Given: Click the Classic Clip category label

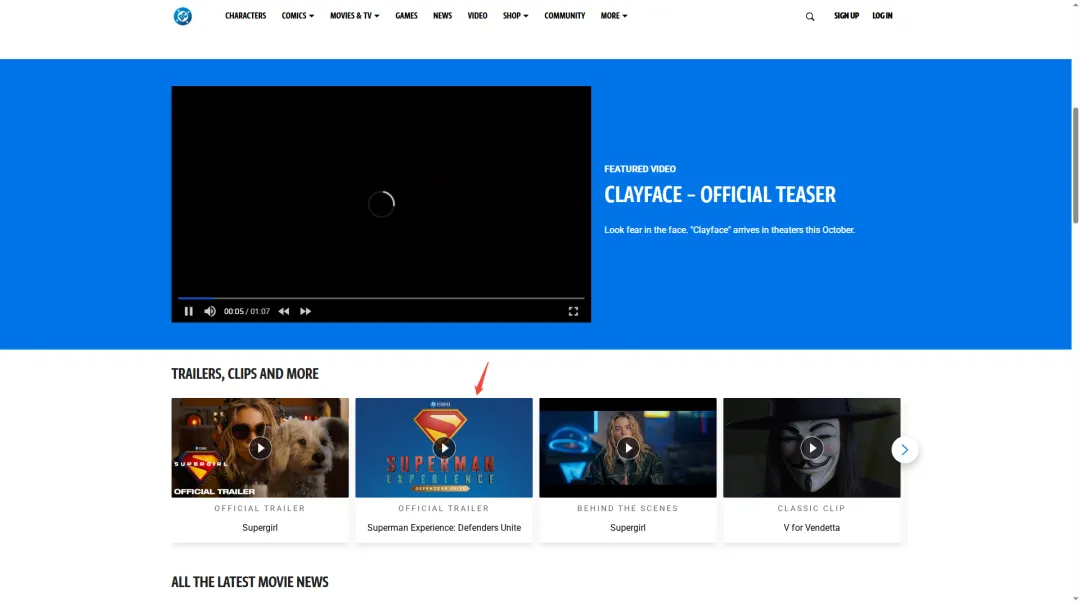Looking at the screenshot, I should click(811, 508).
